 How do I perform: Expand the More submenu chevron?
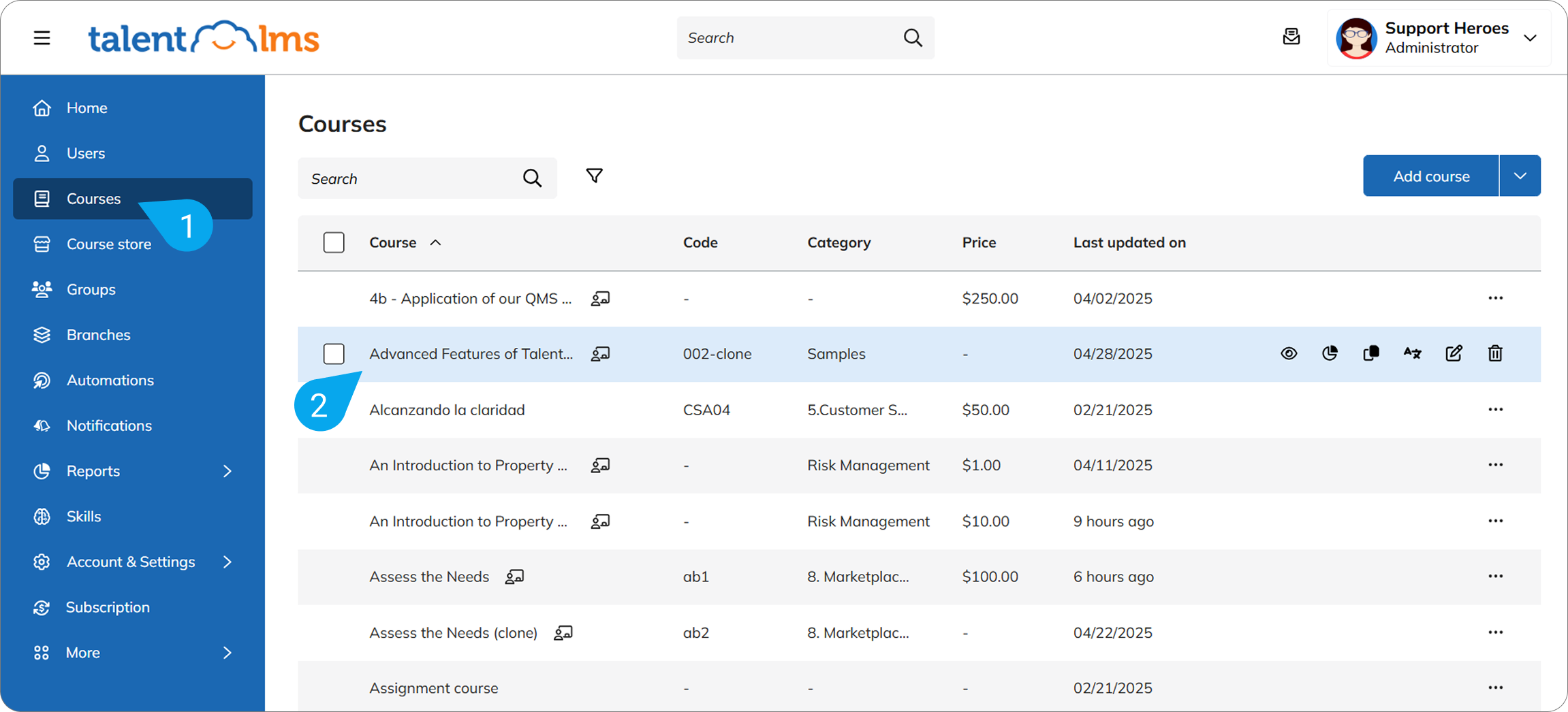[x=228, y=653]
